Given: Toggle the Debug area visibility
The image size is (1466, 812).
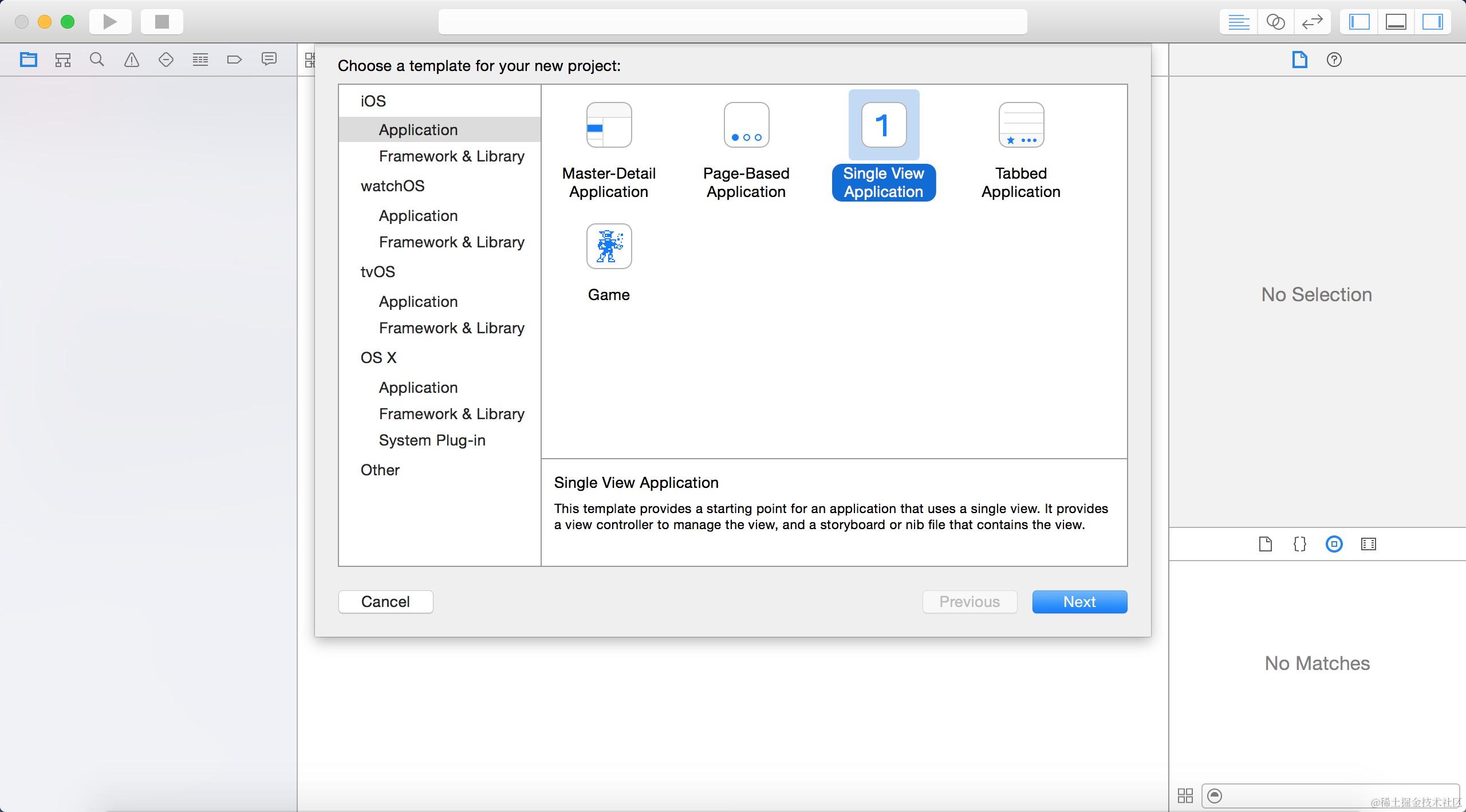Looking at the screenshot, I should (x=1396, y=22).
